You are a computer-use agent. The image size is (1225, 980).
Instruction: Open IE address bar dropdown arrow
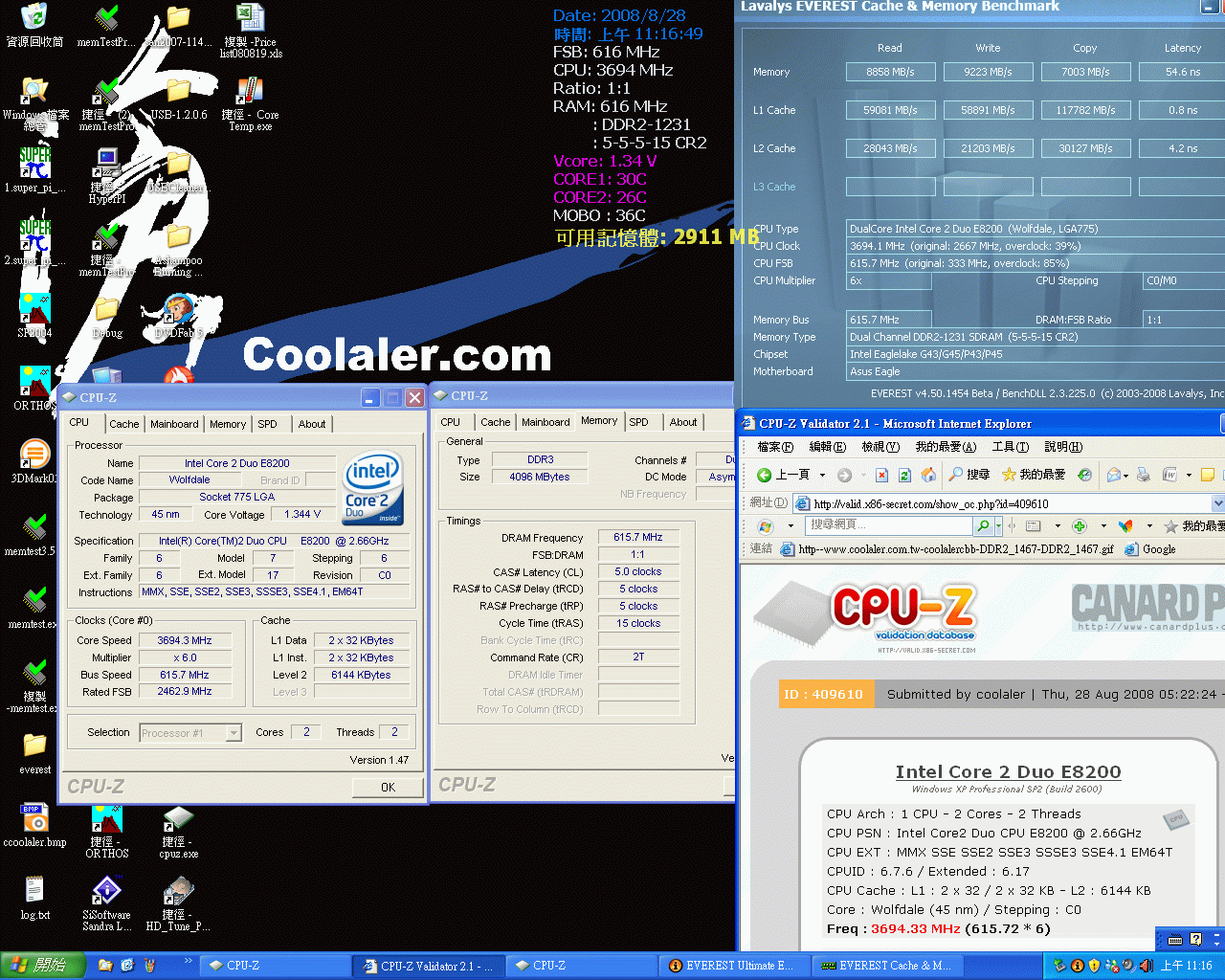pos(1217,503)
